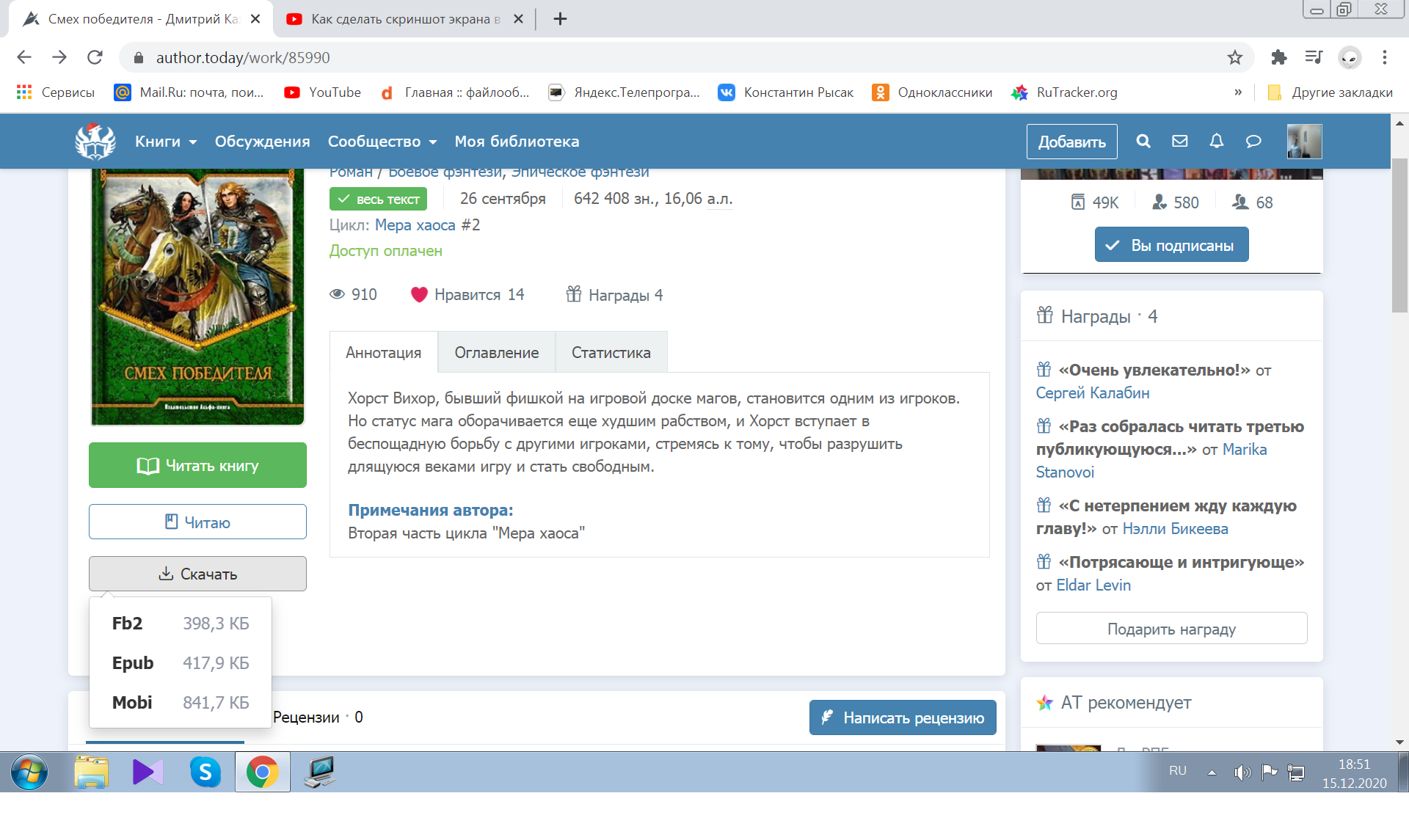Screen dimensions: 1409x840
Task: Open Skype from the taskbar
Action: pyautogui.click(x=205, y=772)
